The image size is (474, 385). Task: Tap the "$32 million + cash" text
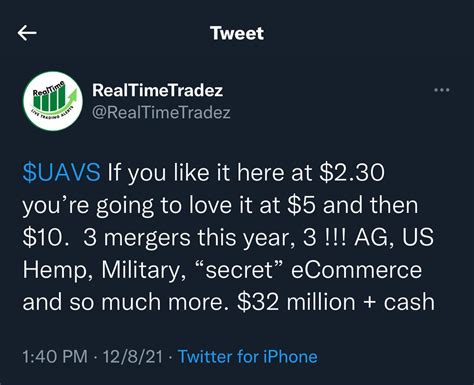(336, 302)
